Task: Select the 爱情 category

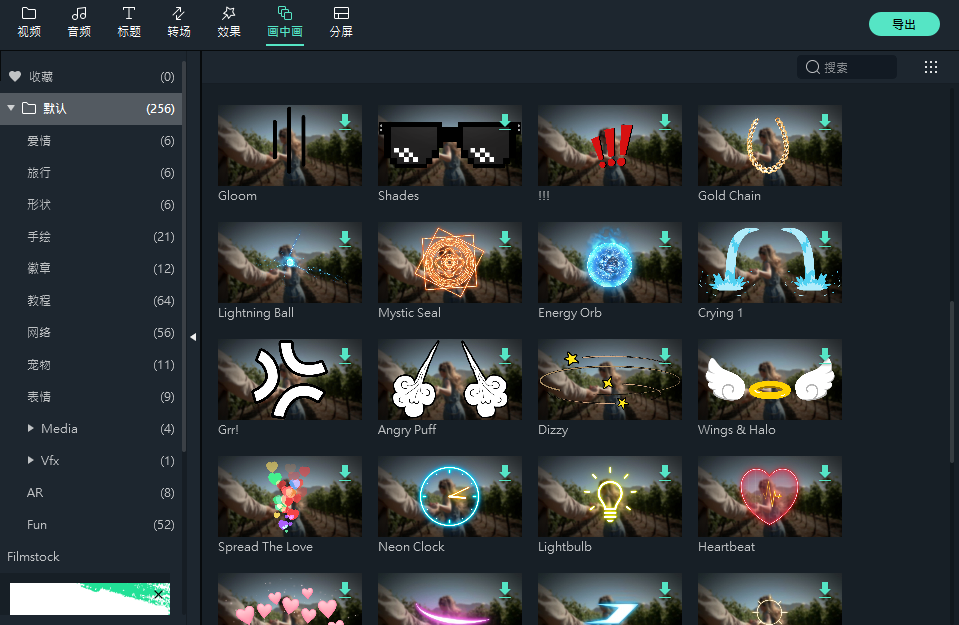Action: pyautogui.click(x=91, y=141)
